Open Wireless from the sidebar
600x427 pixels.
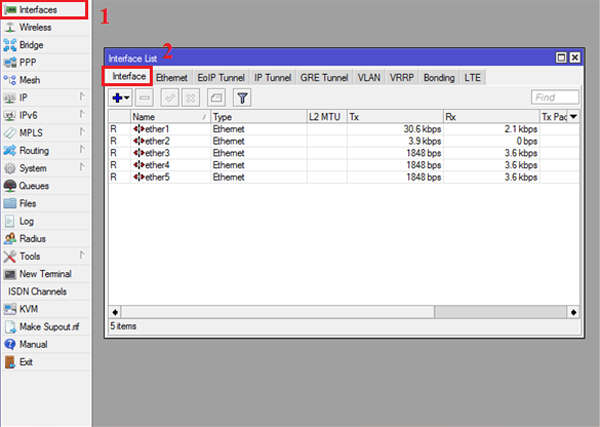(35, 27)
